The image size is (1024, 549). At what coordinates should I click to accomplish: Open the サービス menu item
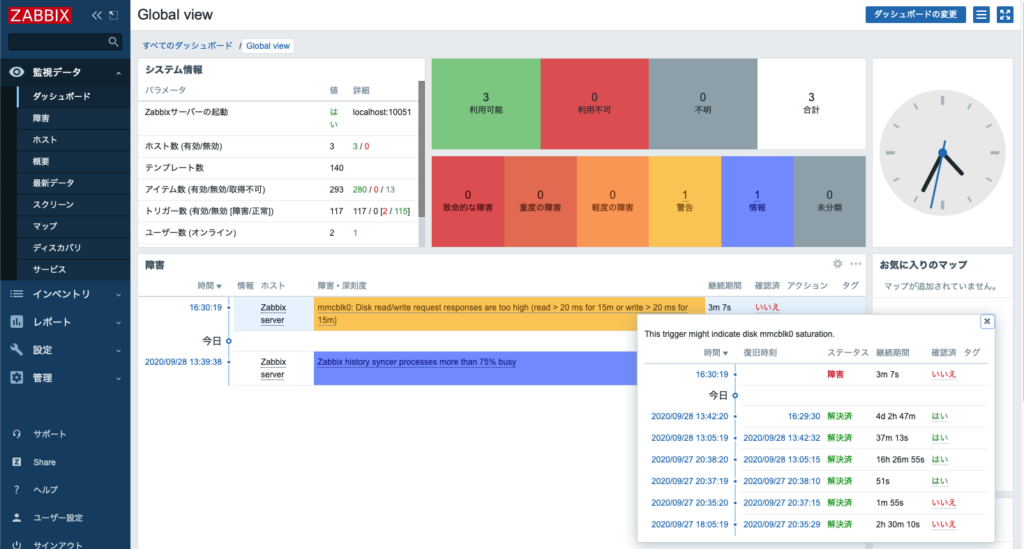point(50,269)
